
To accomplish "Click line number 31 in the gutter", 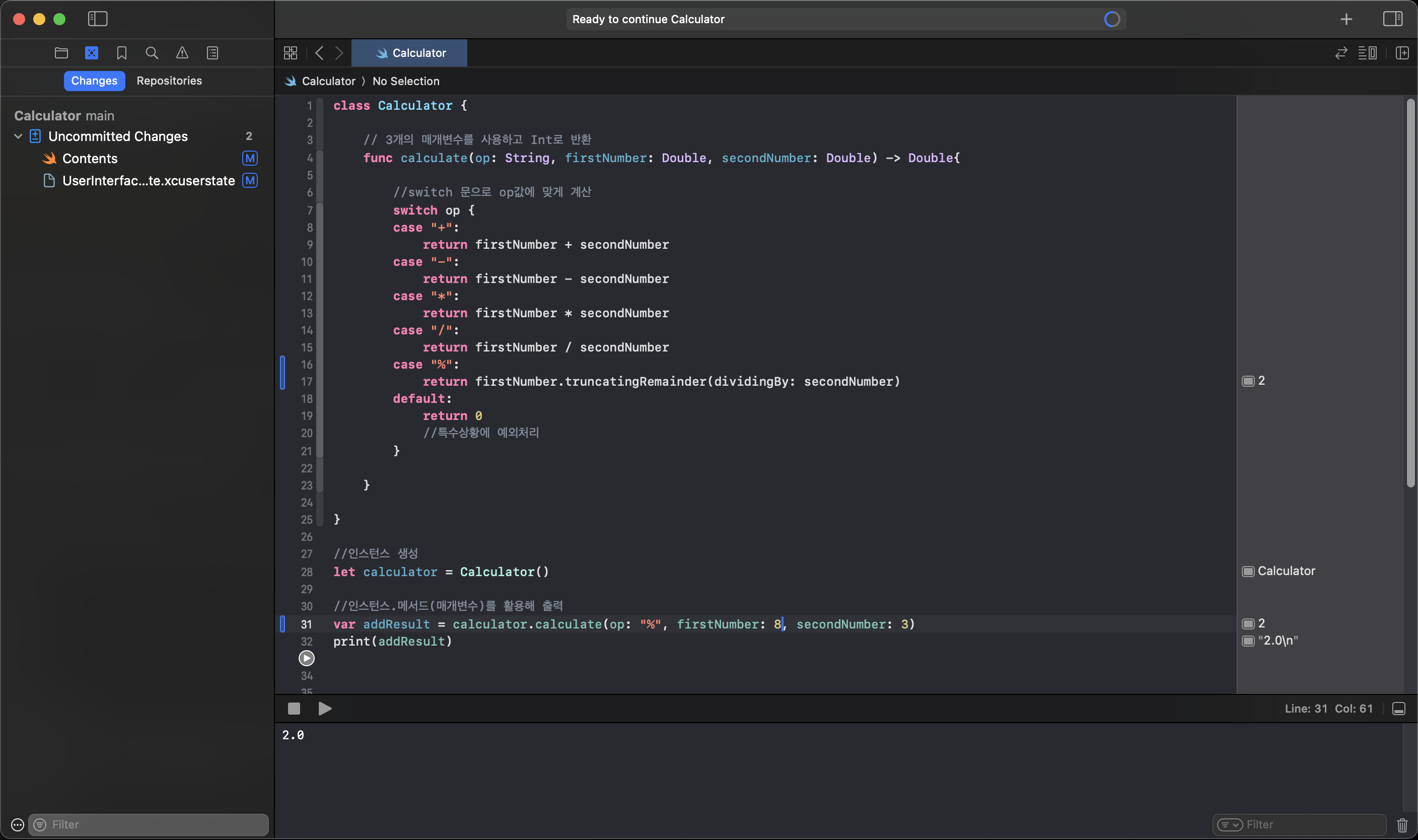I will click(306, 624).
